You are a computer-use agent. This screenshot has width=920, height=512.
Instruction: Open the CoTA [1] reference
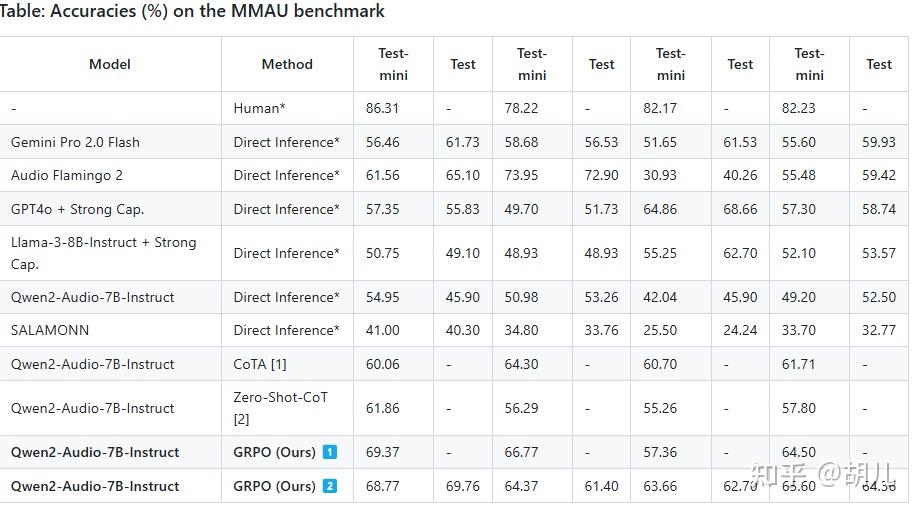(260, 364)
